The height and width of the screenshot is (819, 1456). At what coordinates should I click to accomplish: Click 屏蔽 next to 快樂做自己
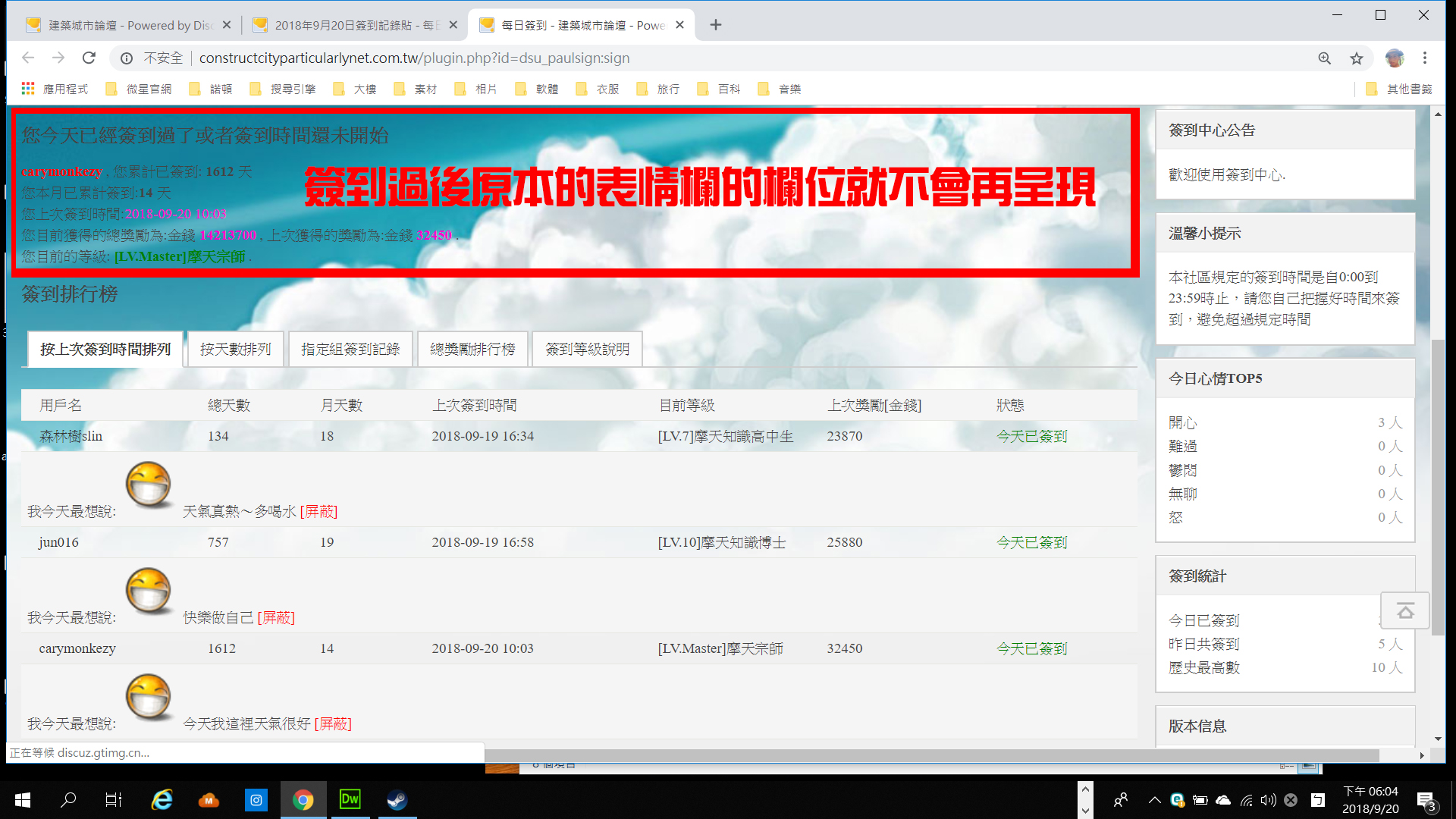(276, 618)
